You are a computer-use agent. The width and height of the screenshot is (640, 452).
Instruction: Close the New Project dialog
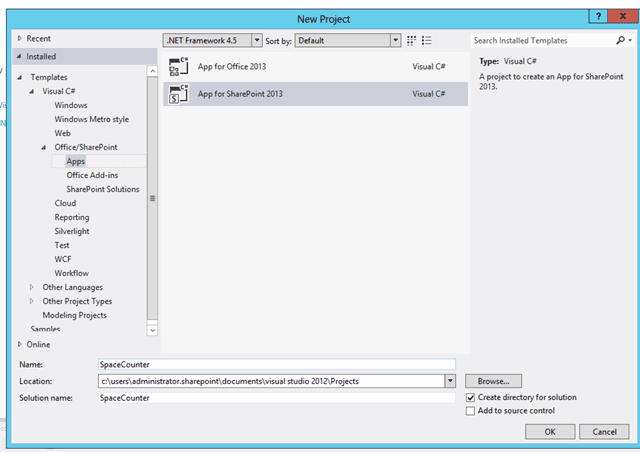coord(623,16)
